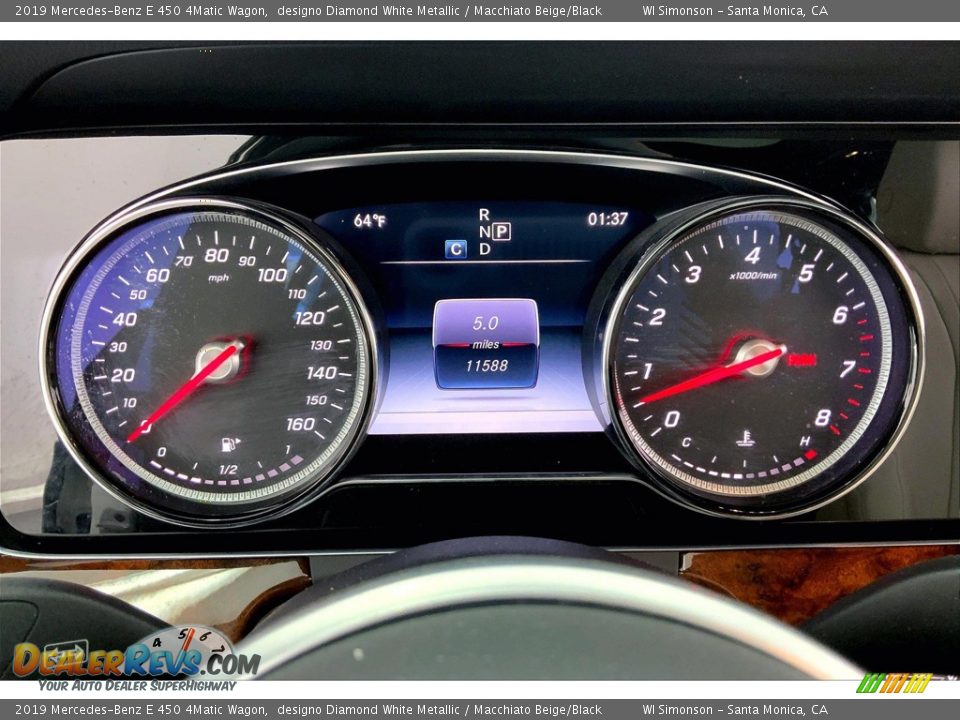Click the 160 mark on speedometer
Viewport: 960px width, 720px height.
(300, 424)
